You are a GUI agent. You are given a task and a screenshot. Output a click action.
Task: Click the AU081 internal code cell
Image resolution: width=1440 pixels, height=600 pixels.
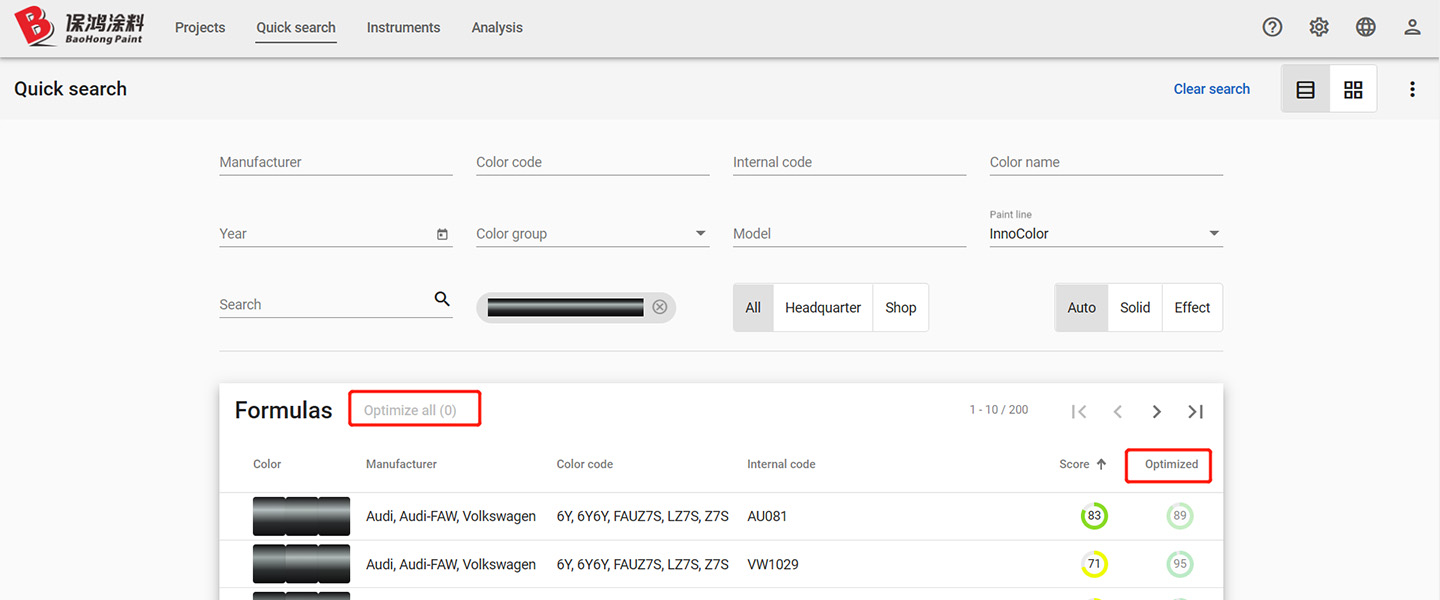767,516
